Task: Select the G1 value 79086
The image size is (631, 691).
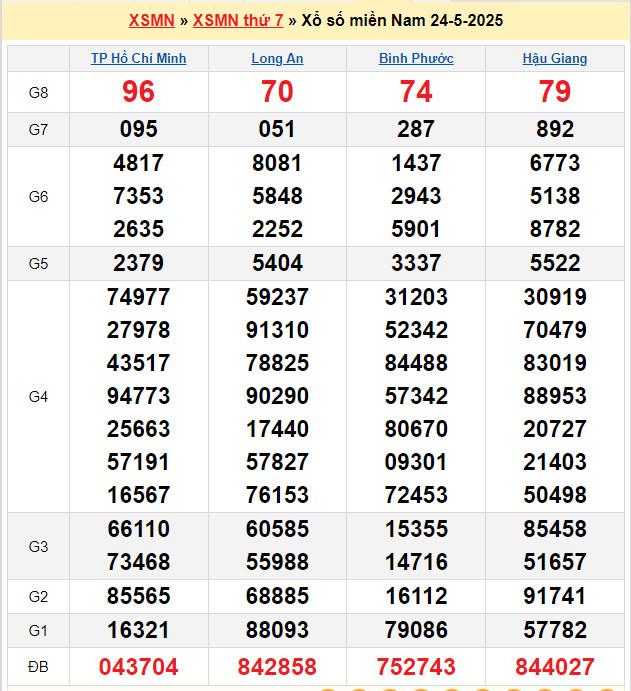Action: (x=416, y=630)
